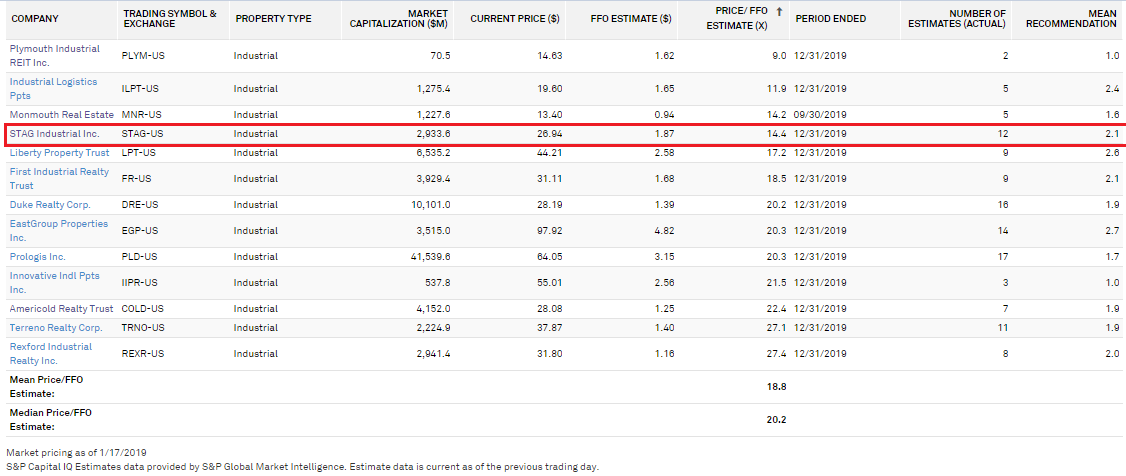1126x476 pixels.
Task: Select the IIPR-US ticker cell
Action: tap(140, 283)
